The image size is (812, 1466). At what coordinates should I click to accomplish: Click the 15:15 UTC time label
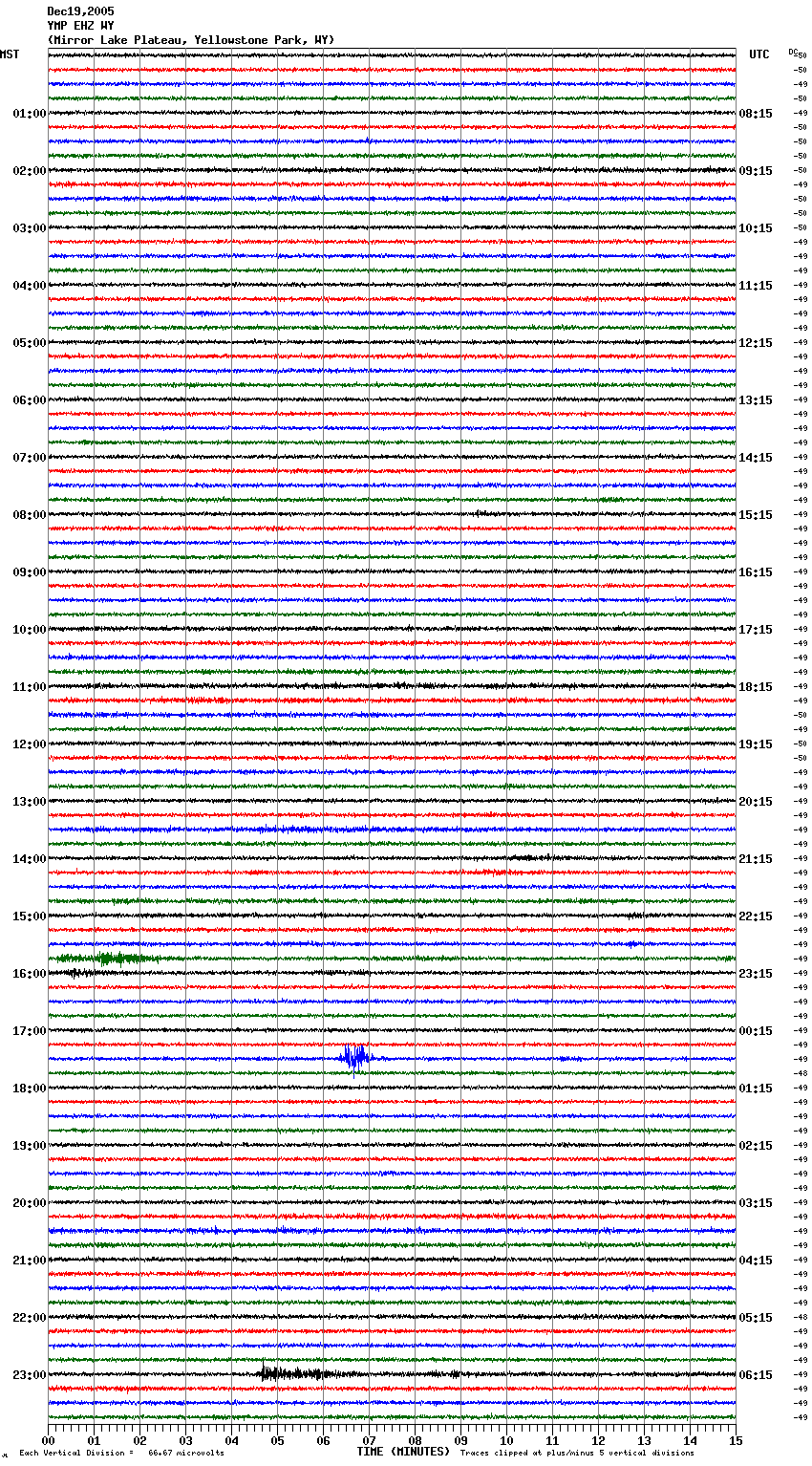click(756, 515)
